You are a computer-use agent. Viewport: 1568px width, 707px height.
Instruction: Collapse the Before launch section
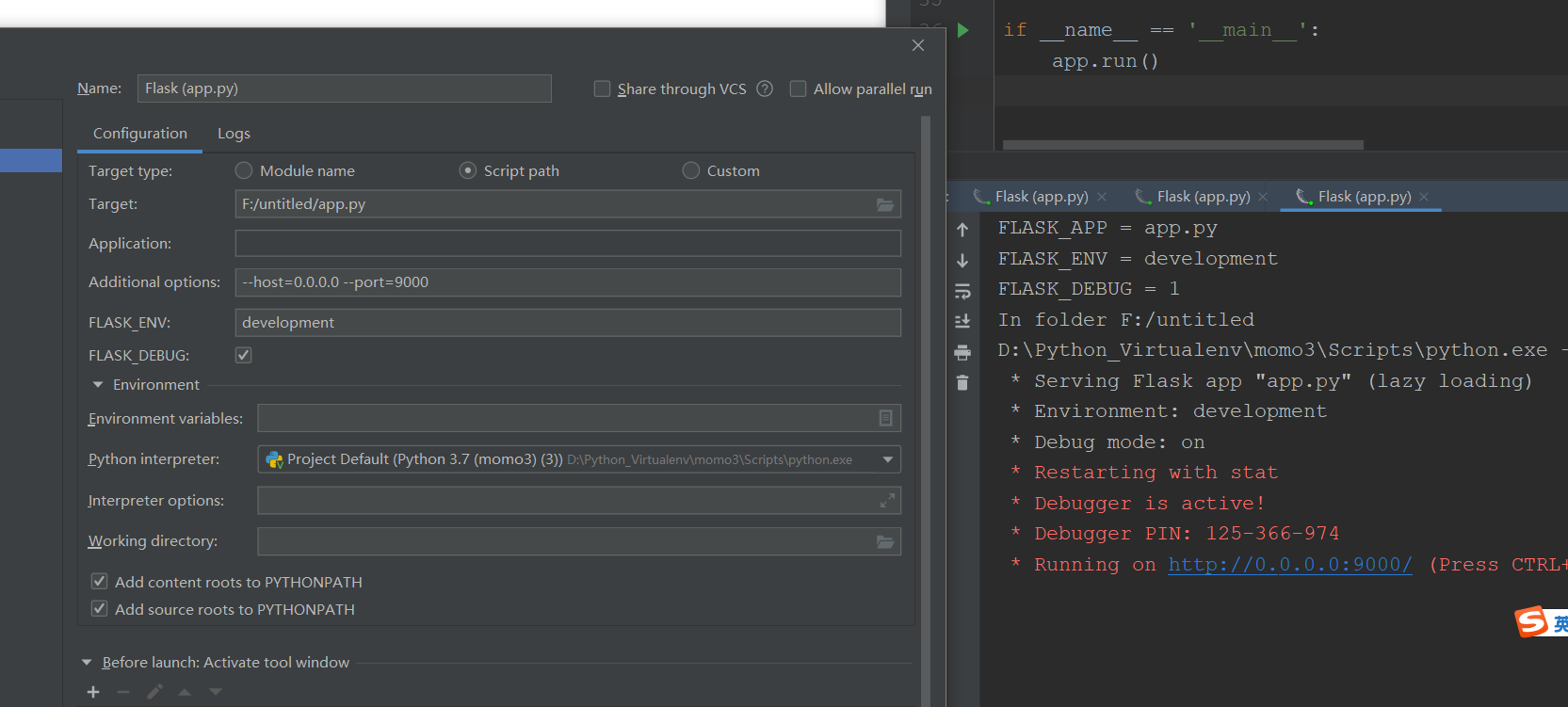[x=87, y=663]
